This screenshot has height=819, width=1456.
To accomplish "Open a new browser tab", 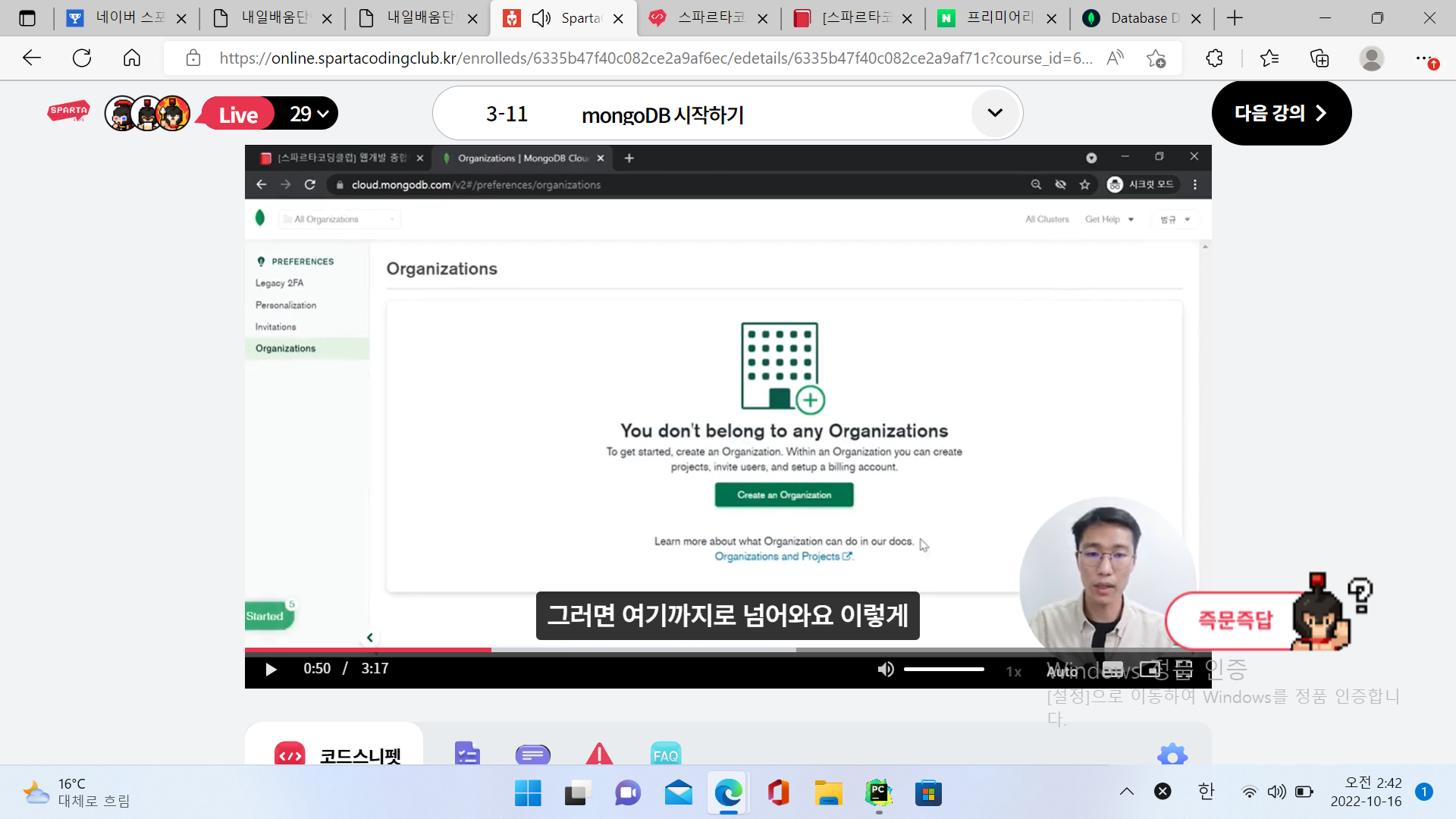I will click(1235, 18).
